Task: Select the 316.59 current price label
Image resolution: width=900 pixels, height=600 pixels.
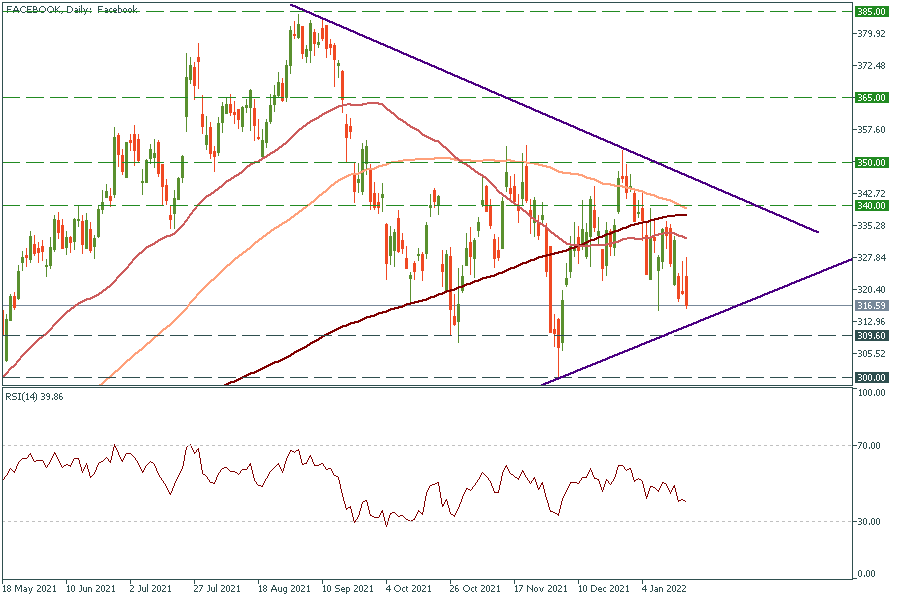Action: [871, 306]
